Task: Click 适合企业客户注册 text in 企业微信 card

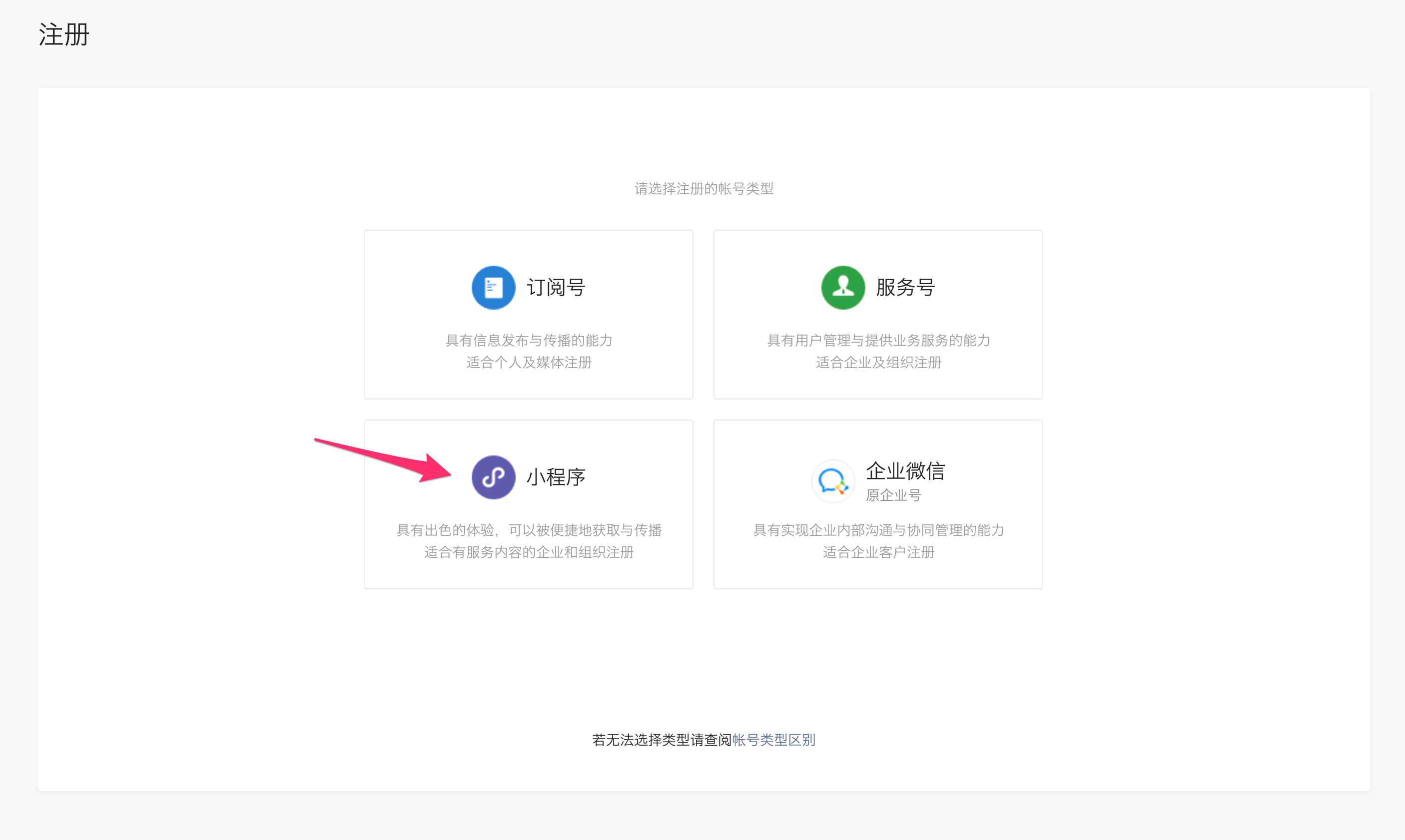Action: click(878, 552)
